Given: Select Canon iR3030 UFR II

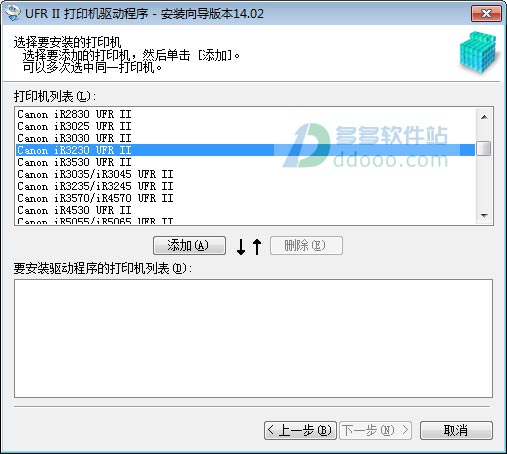Looking at the screenshot, I should pos(245,138).
